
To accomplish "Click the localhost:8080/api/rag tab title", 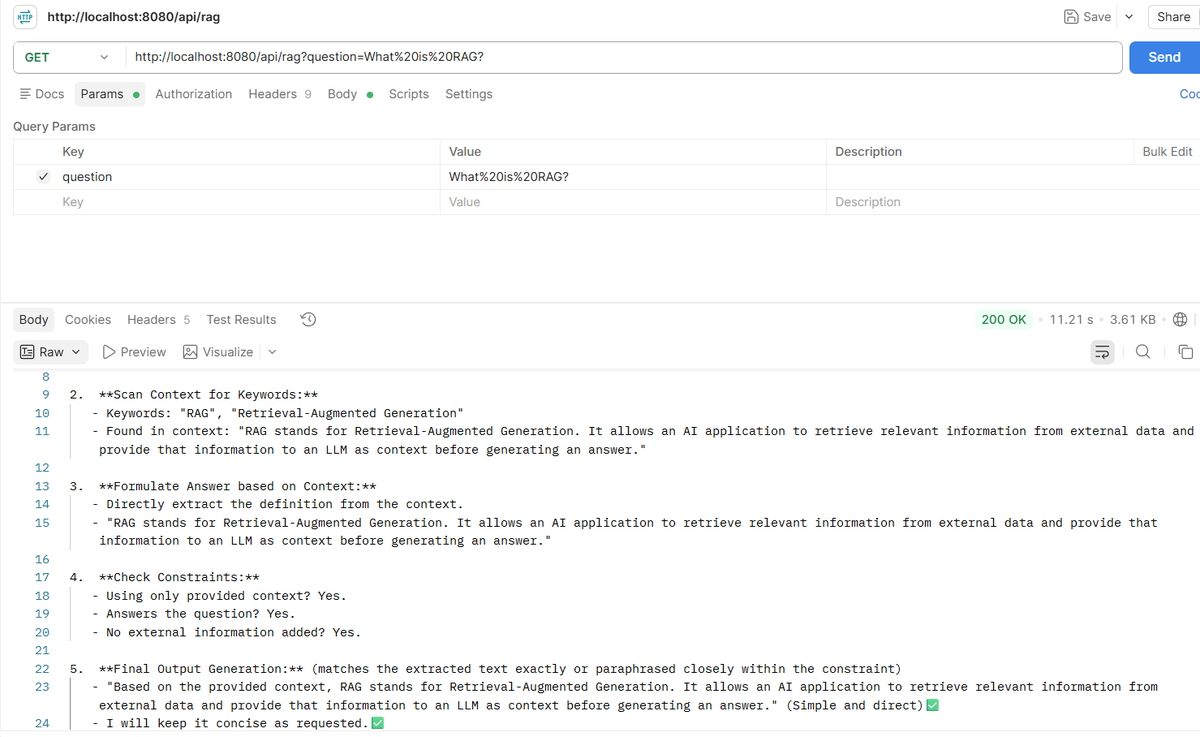I will [134, 17].
